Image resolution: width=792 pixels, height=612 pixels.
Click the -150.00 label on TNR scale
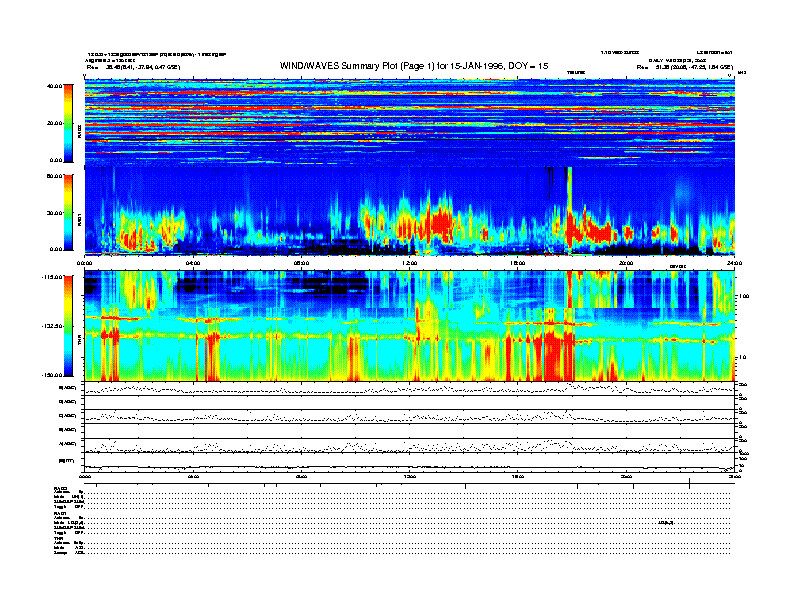tap(53, 375)
